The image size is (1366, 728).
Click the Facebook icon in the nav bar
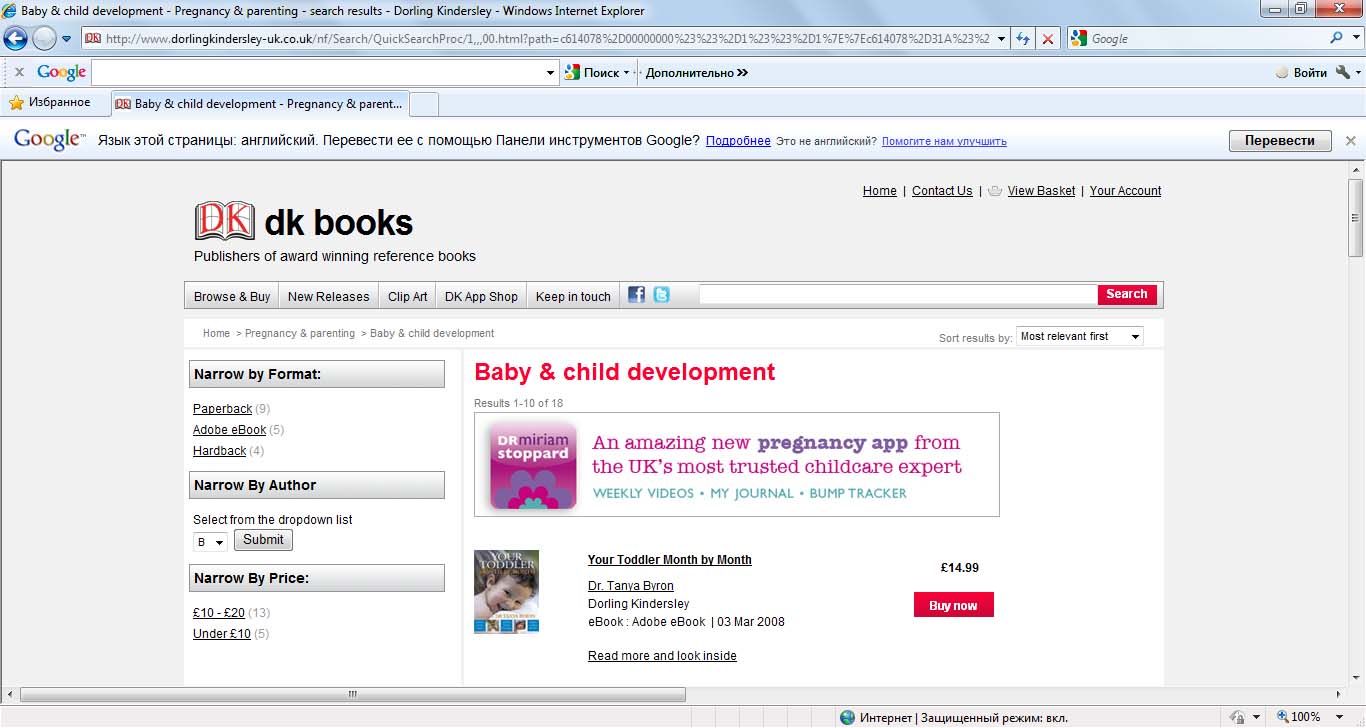637,295
